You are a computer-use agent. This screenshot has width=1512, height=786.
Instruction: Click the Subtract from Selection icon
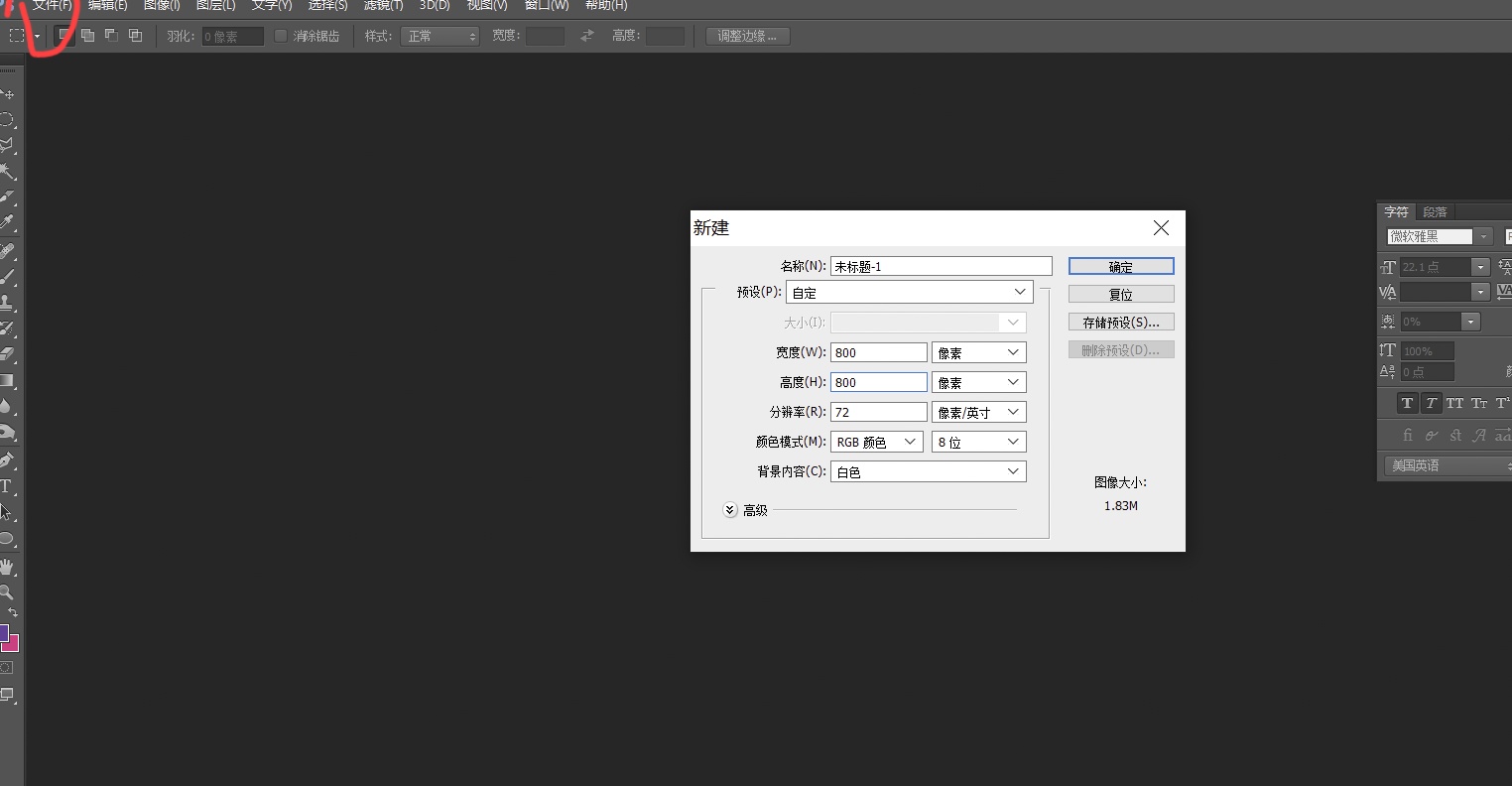click(x=112, y=36)
